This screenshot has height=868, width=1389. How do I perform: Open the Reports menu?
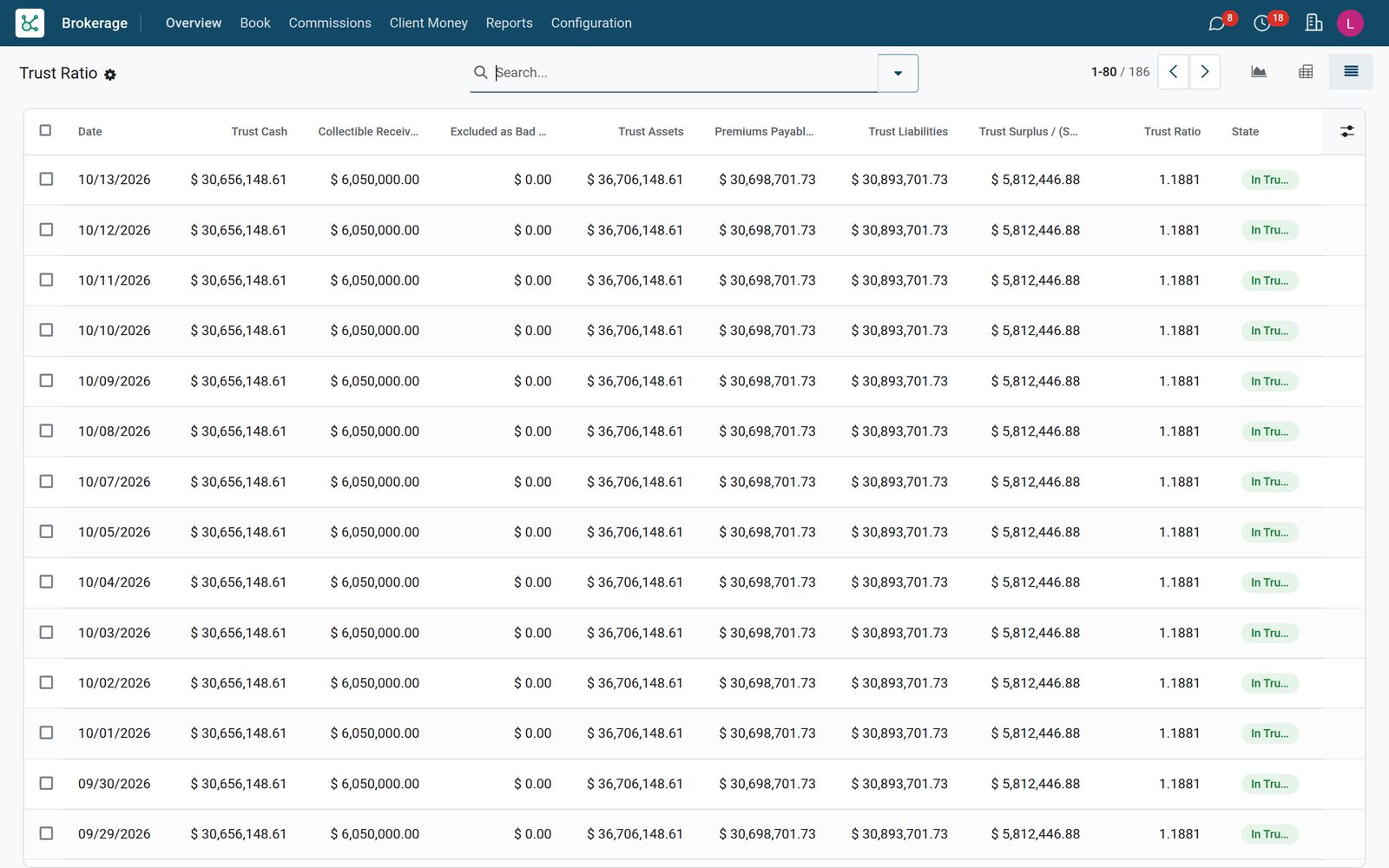click(x=510, y=23)
